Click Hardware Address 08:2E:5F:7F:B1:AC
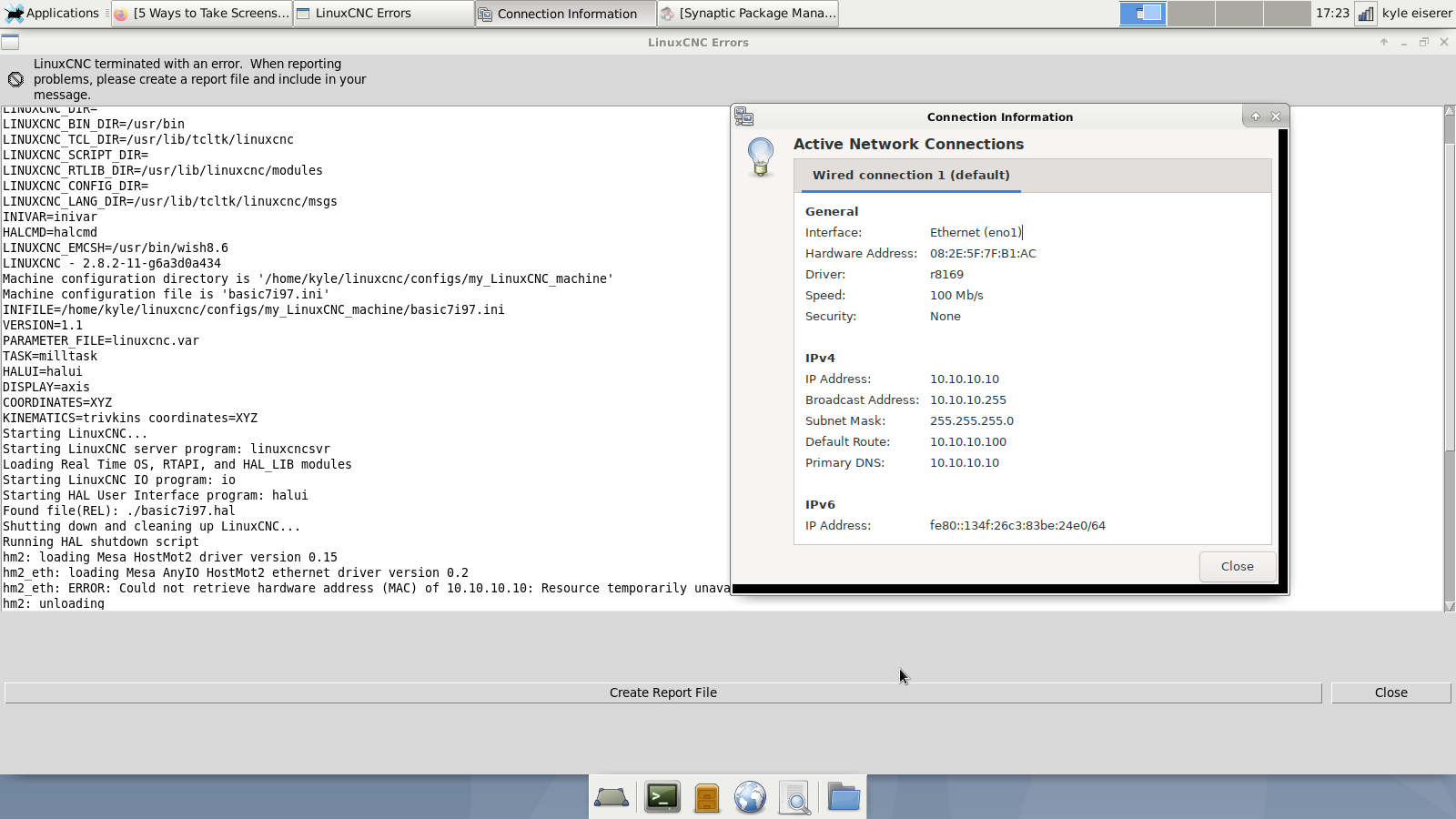This screenshot has width=1456, height=819. pyautogui.click(x=983, y=253)
